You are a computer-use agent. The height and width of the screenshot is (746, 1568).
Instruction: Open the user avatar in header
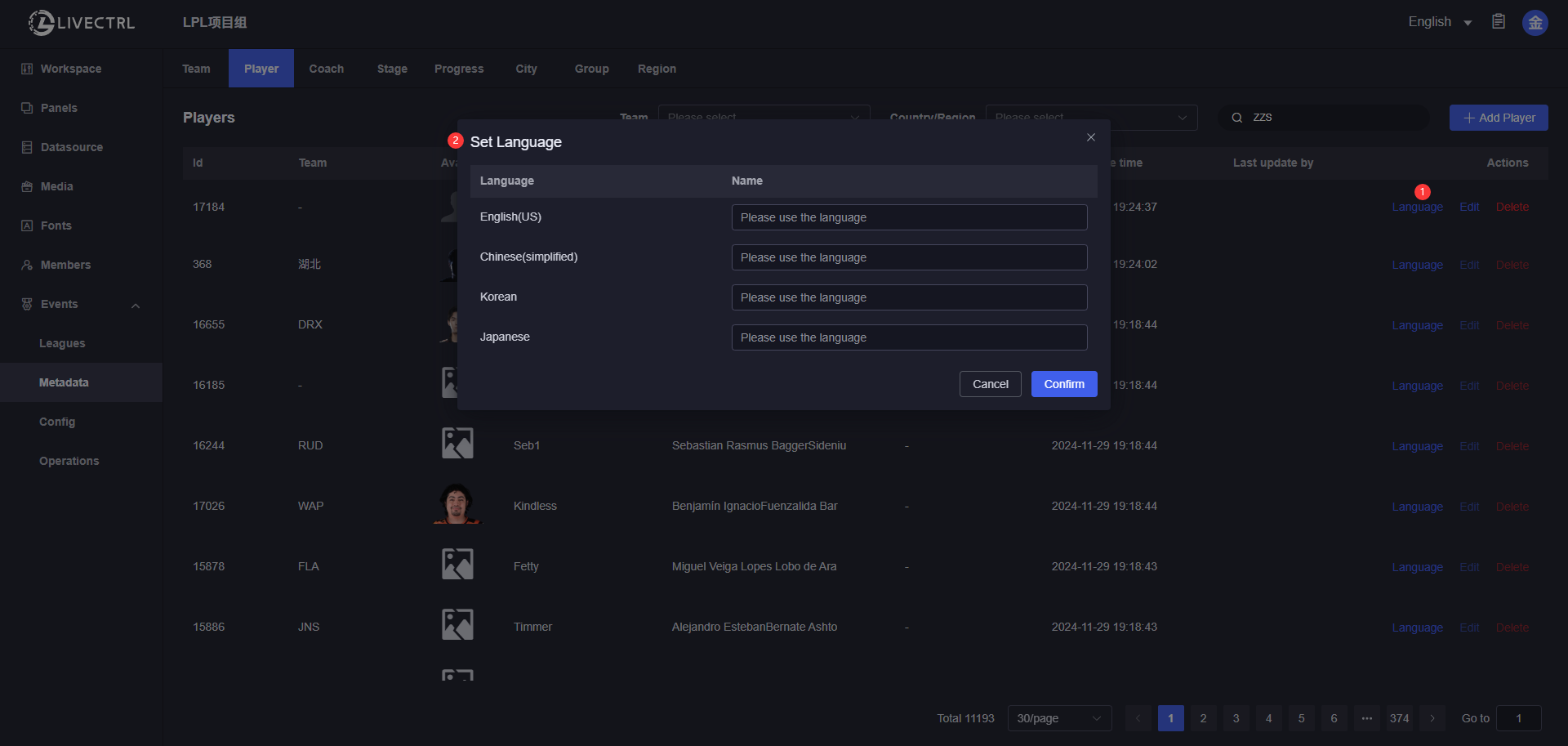[x=1535, y=23]
